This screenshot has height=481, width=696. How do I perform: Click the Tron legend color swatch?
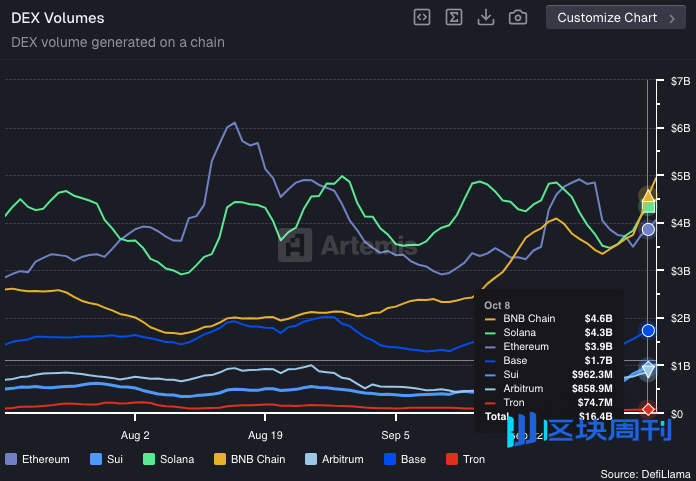[451, 459]
